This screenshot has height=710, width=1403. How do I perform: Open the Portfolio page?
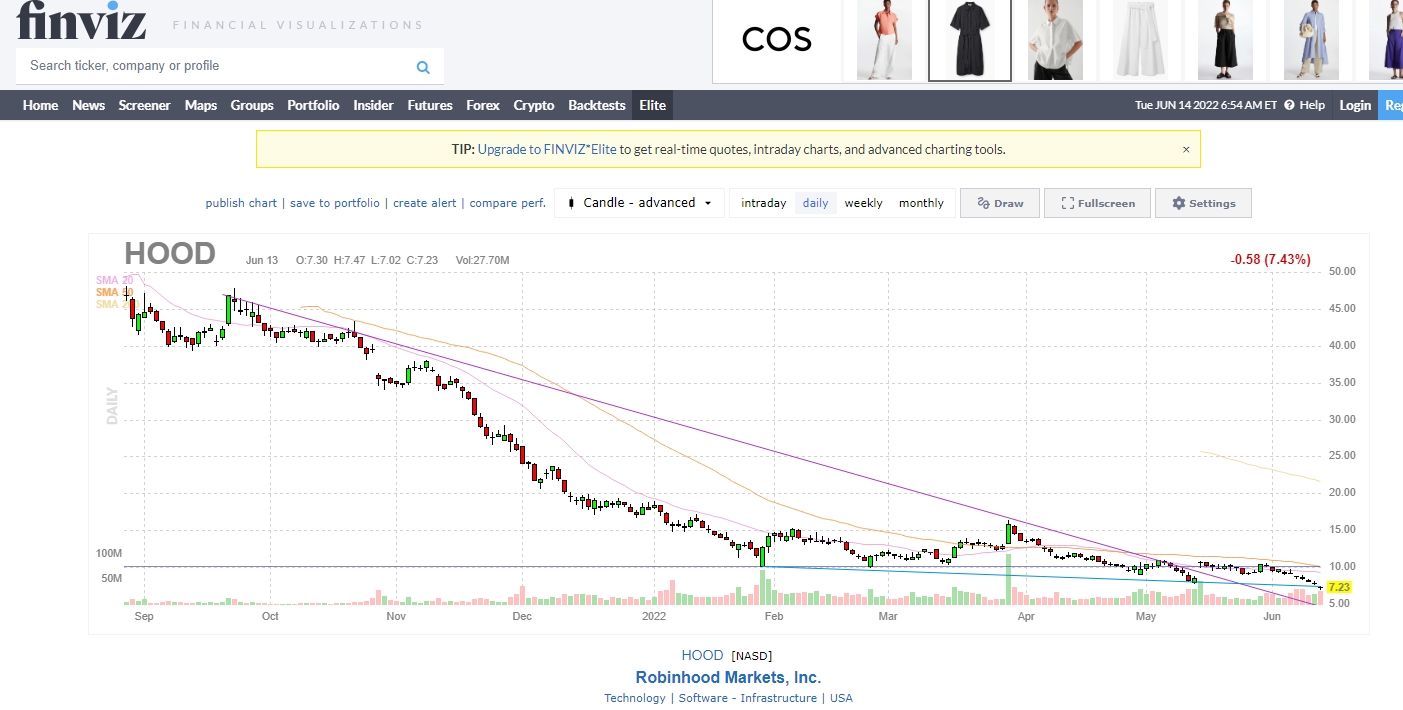pos(313,105)
